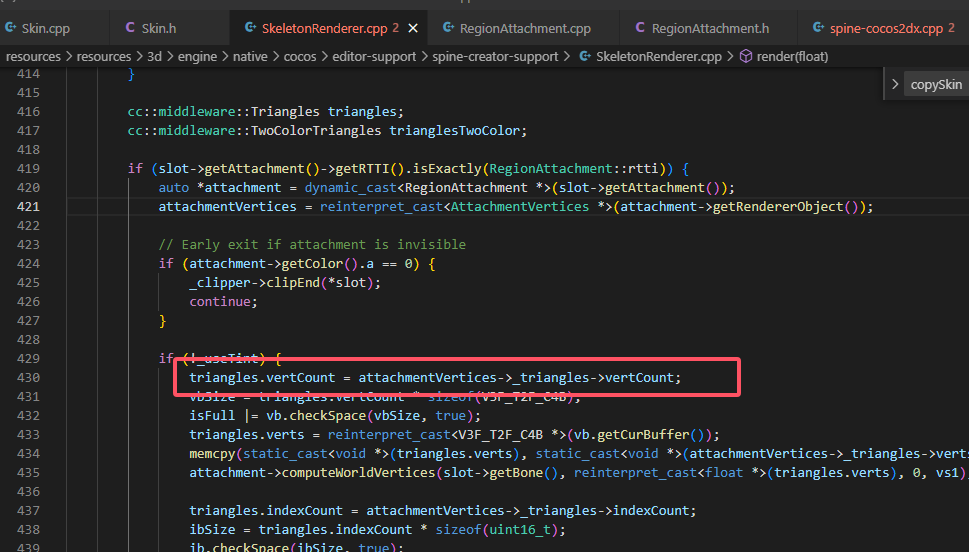Screen dimensions: 969x552
Task: Click line number 419 in gutter
Action: [x=28, y=169]
